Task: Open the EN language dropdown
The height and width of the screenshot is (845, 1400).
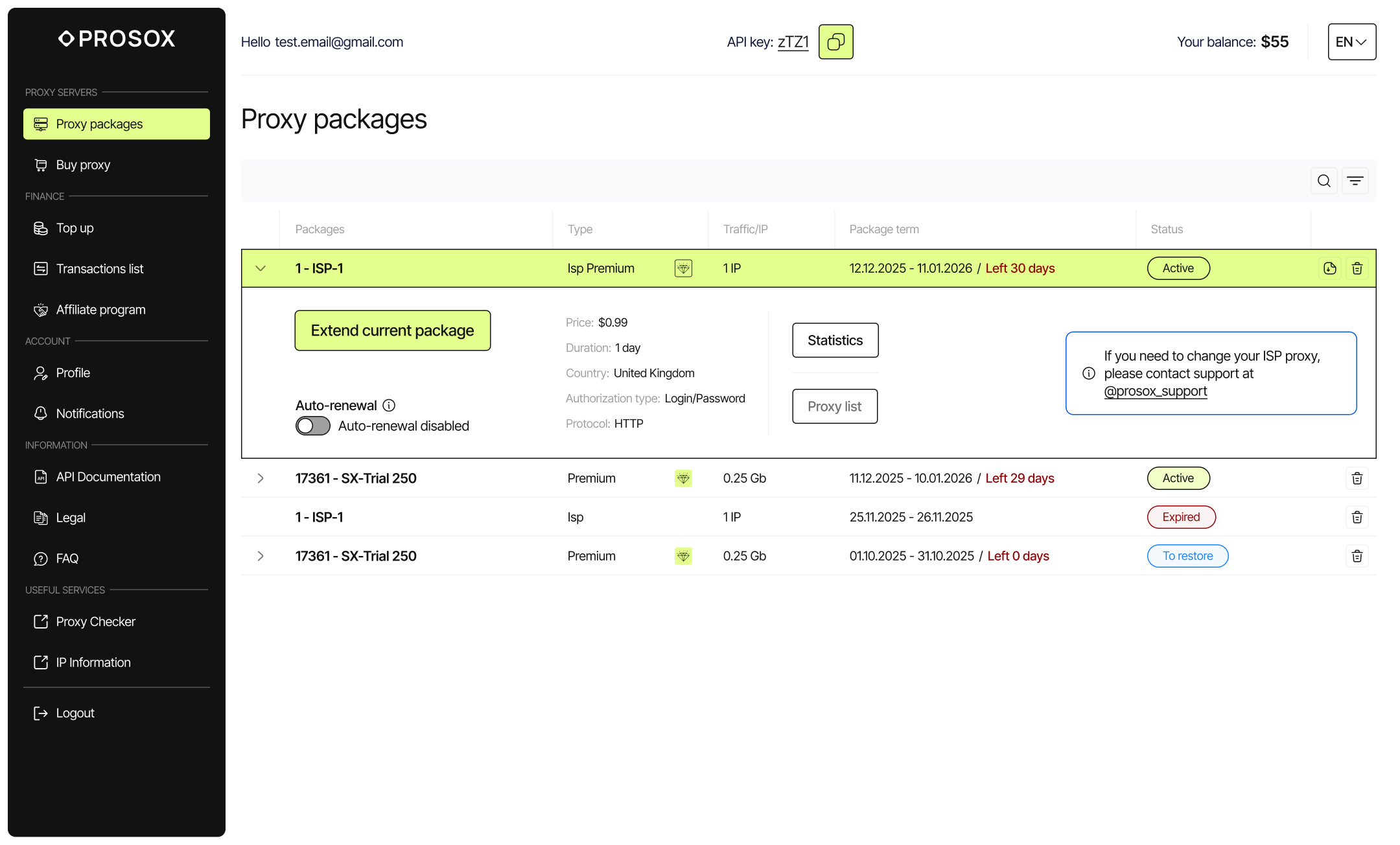Action: point(1351,42)
